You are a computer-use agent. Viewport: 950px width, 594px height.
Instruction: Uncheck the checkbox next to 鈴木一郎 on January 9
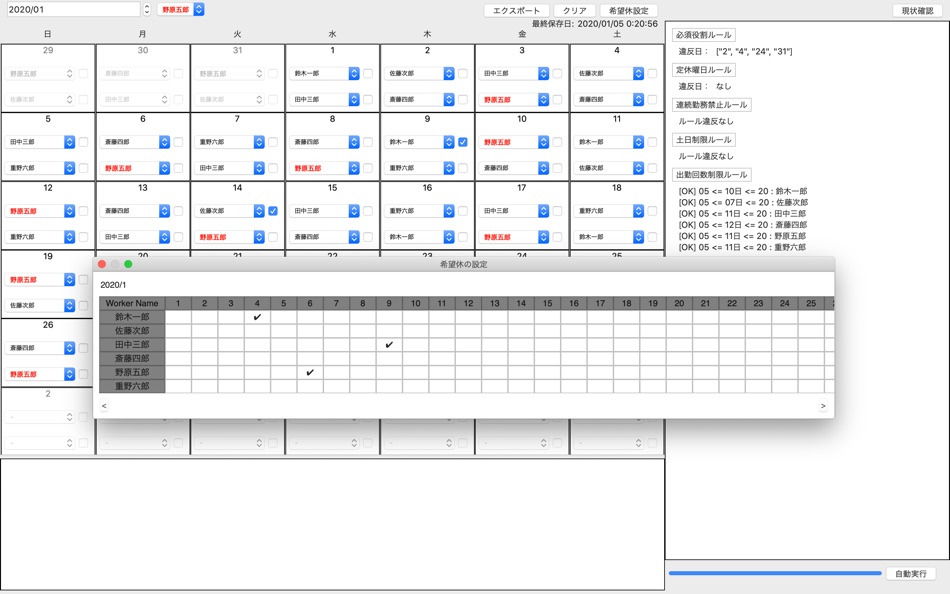pos(461,142)
